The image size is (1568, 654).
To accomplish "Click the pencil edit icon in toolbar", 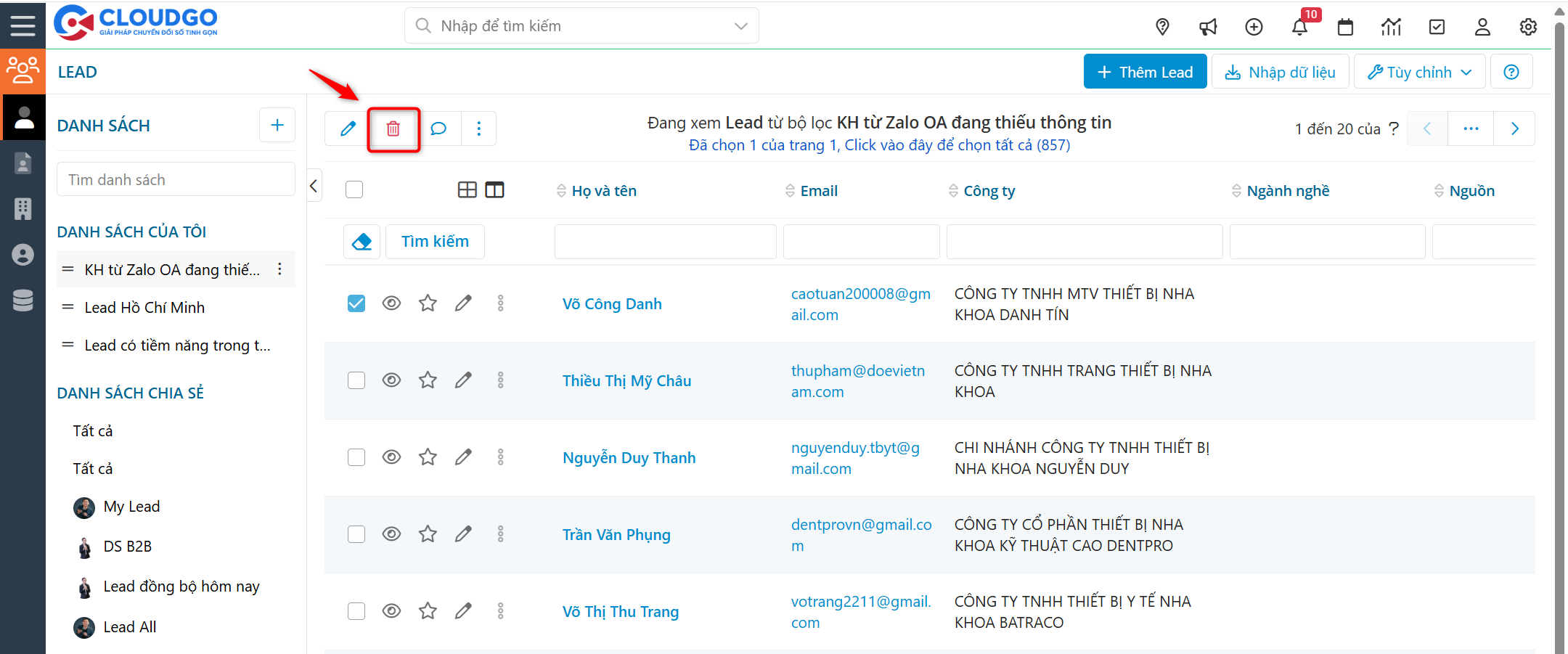I will (x=348, y=129).
